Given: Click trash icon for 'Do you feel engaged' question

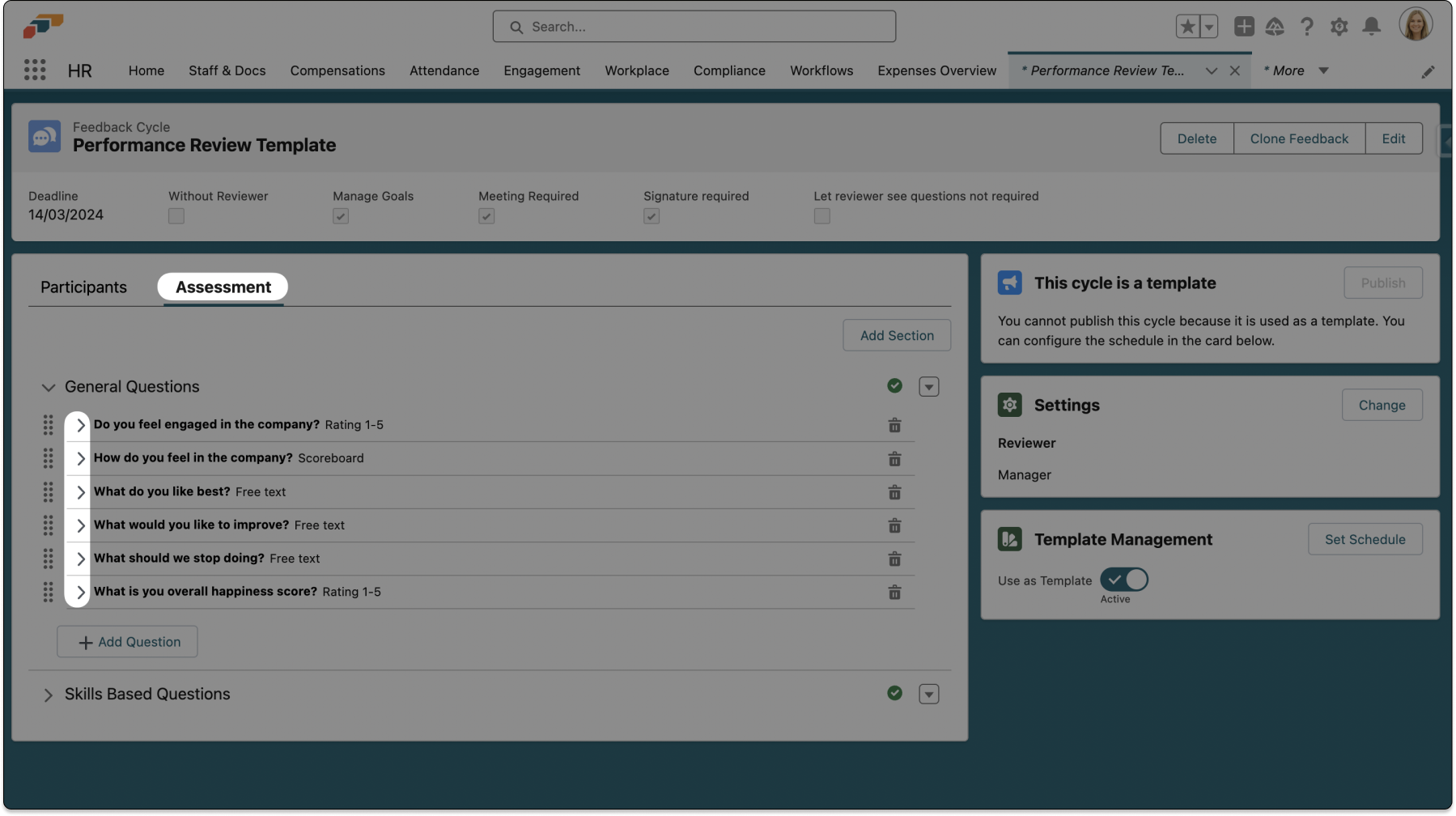Looking at the screenshot, I should coord(894,425).
